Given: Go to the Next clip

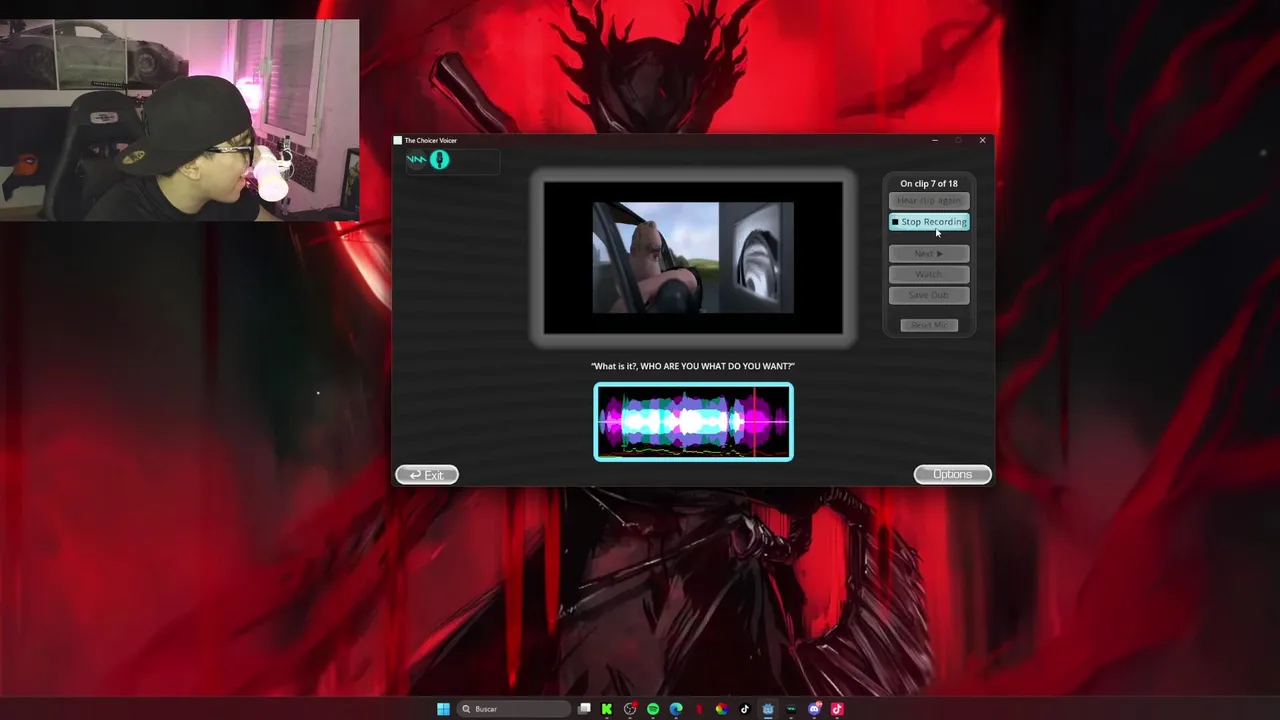Looking at the screenshot, I should click(x=929, y=254).
